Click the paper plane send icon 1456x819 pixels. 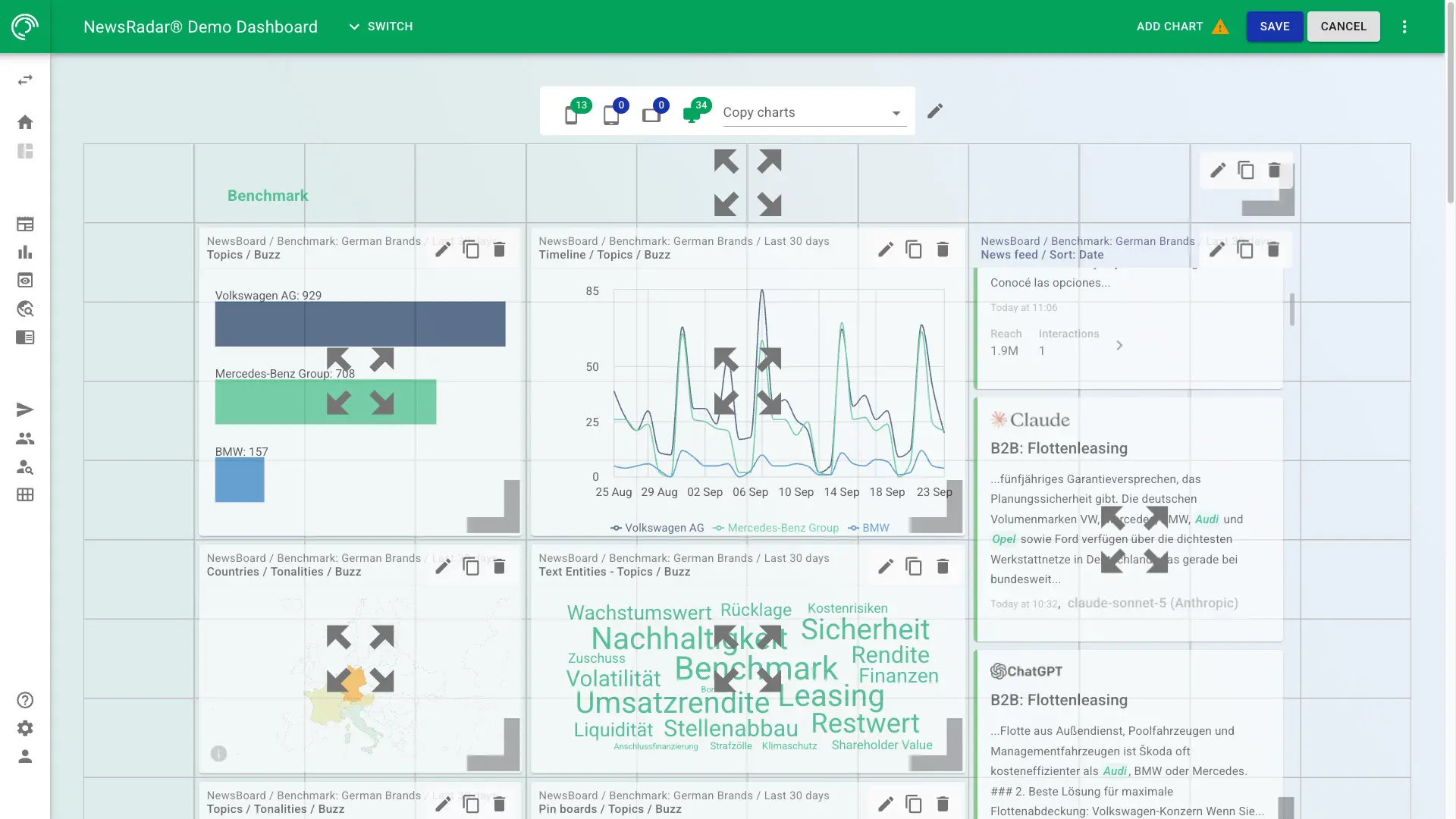pos(25,410)
